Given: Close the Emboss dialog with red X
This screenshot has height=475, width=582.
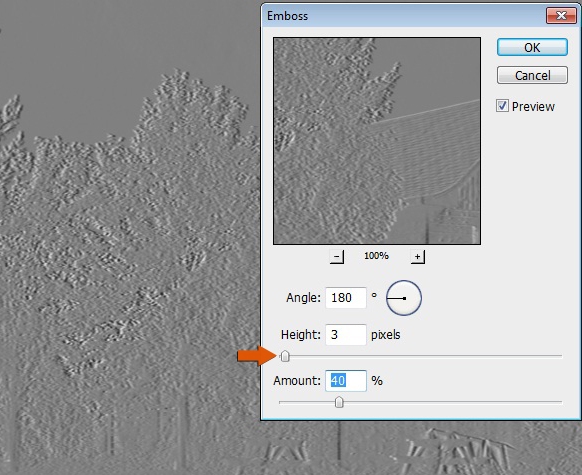Looking at the screenshot, I should (561, 16).
